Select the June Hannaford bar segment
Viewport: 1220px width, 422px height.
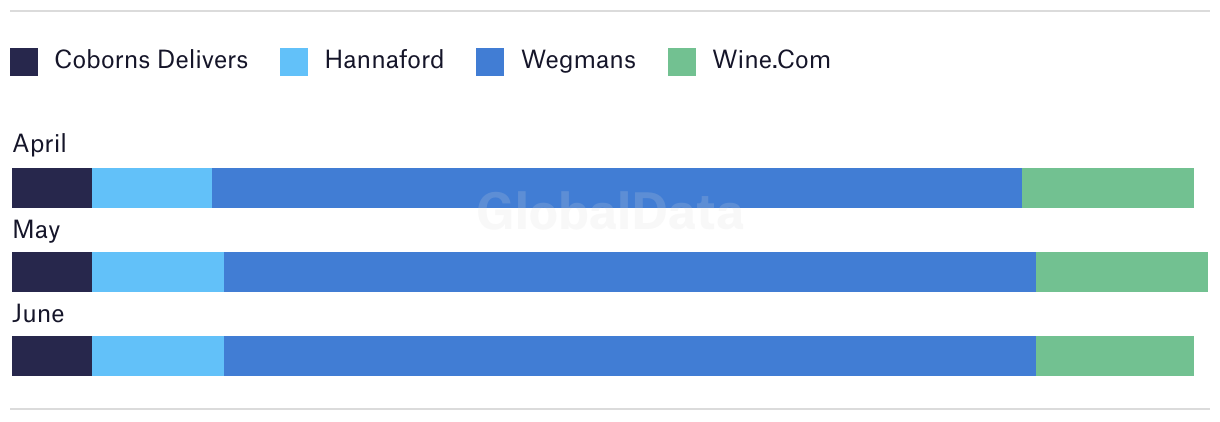pos(158,356)
